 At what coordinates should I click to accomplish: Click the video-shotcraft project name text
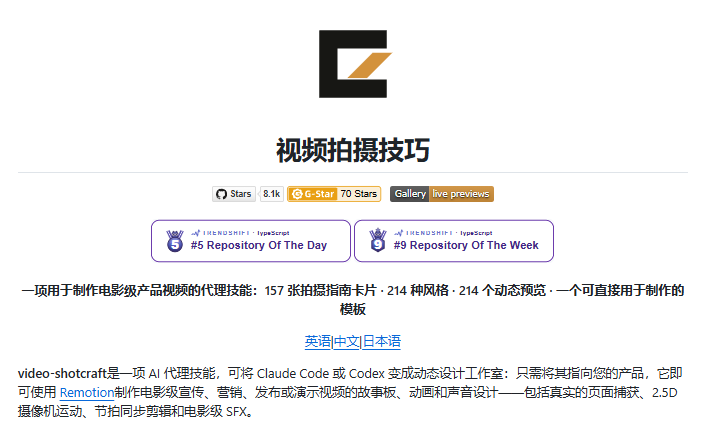click(62, 373)
